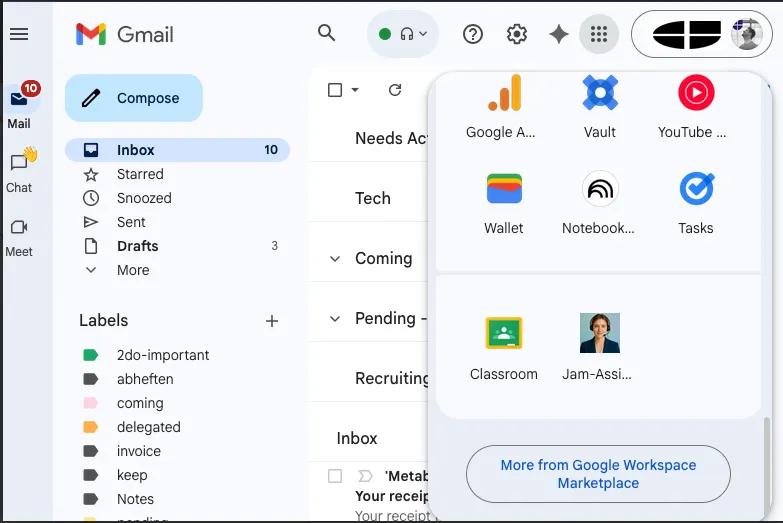
Task: Open the Inbox folder
Action: pos(177,150)
